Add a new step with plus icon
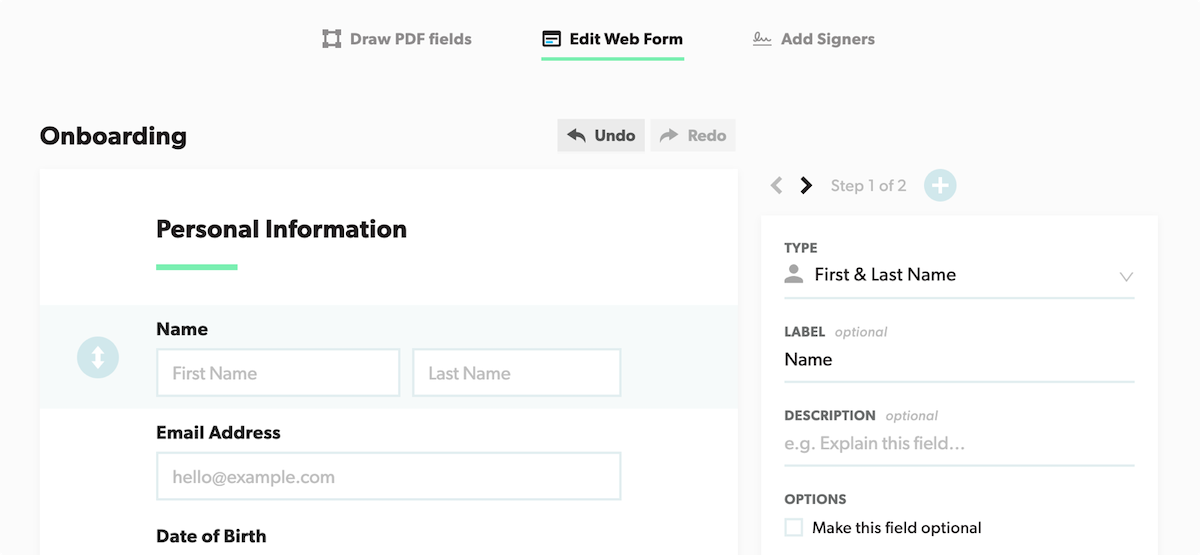 tap(940, 185)
